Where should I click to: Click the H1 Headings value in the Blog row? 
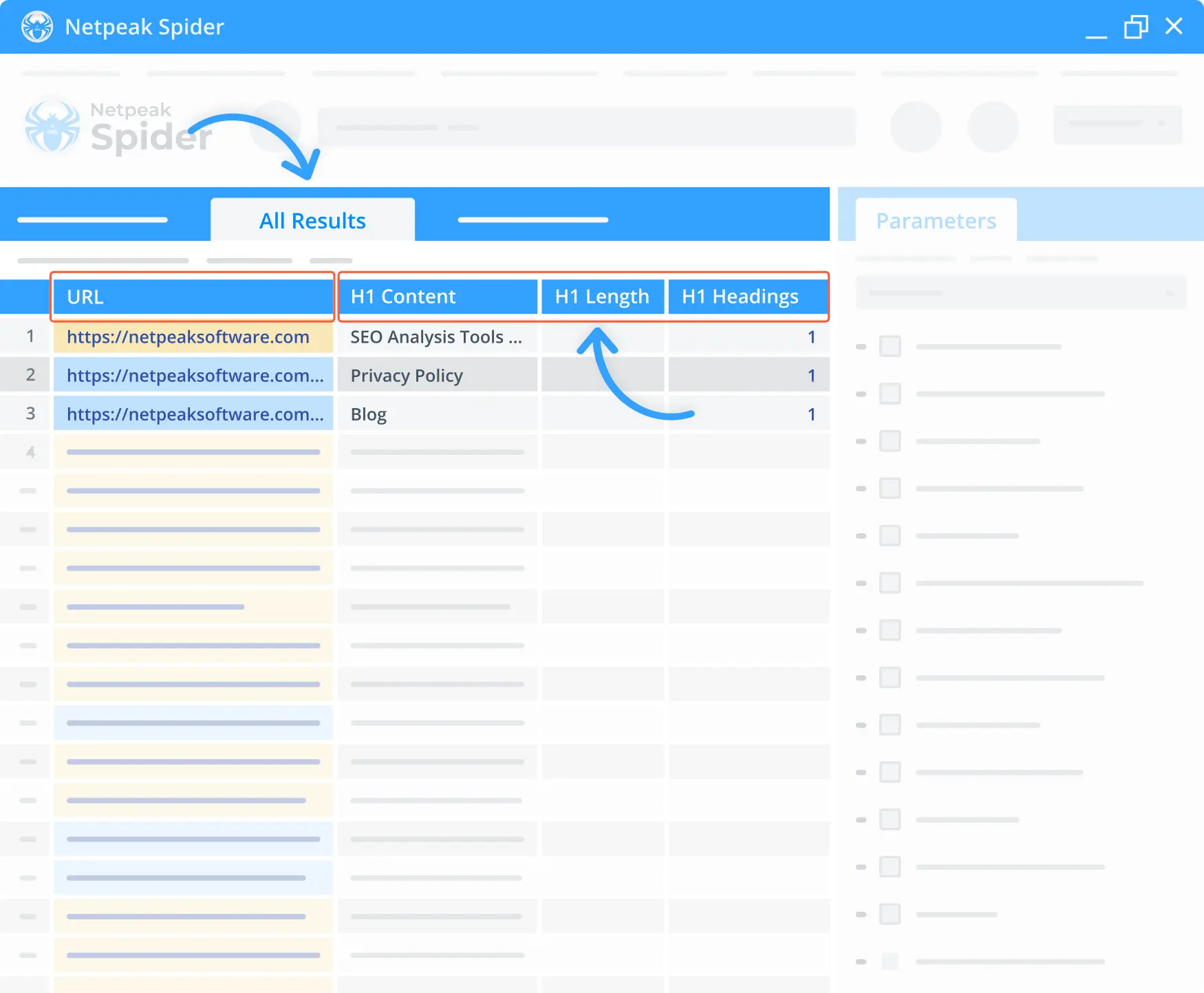click(811, 414)
